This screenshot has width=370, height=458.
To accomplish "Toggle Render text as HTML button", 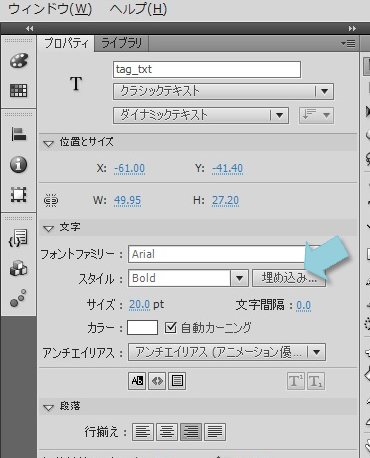I will coord(157,381).
